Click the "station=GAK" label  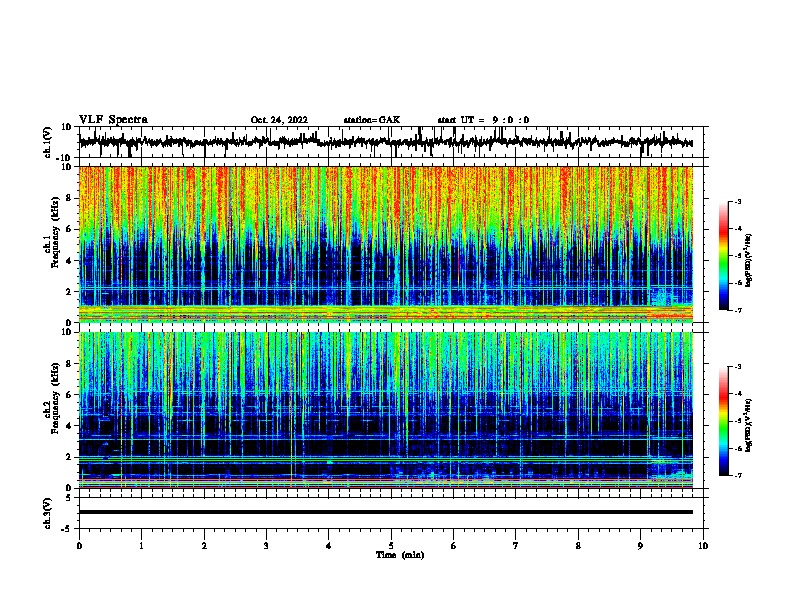click(372, 120)
